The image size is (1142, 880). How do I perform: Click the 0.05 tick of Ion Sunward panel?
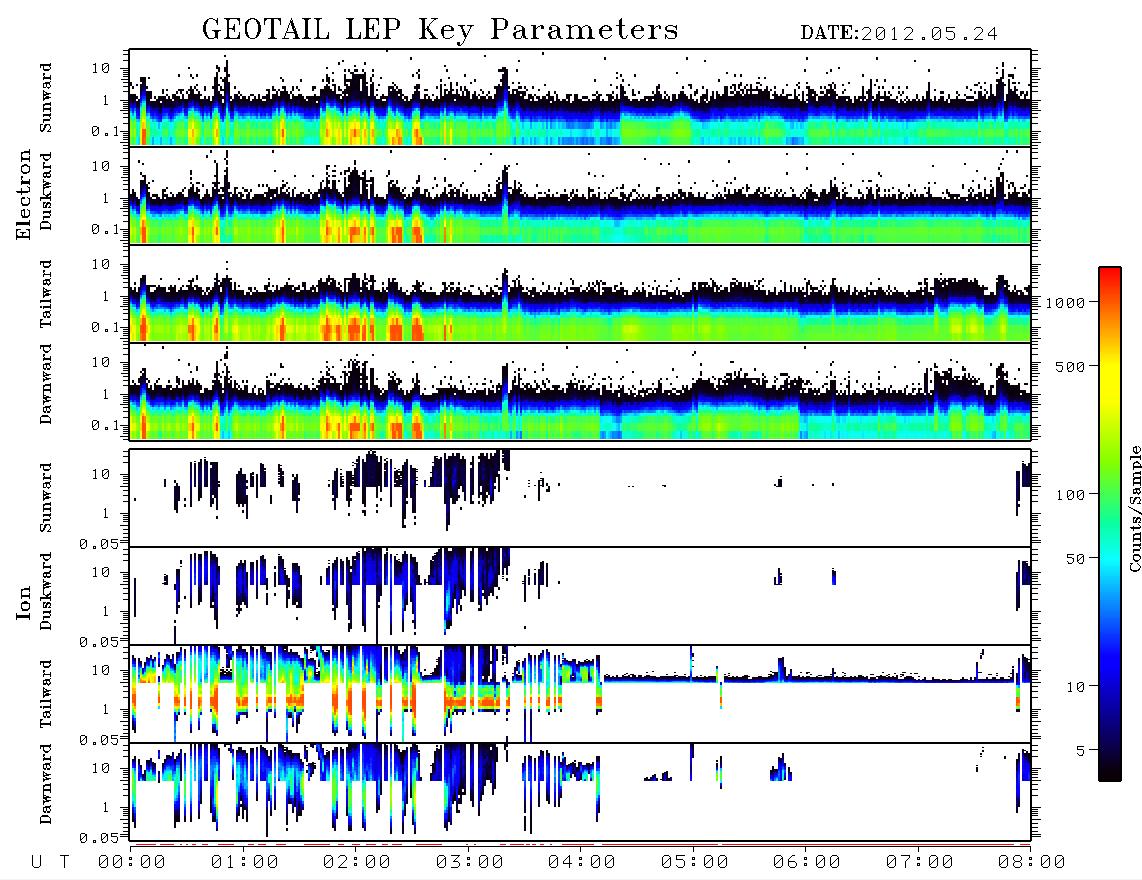click(x=98, y=543)
